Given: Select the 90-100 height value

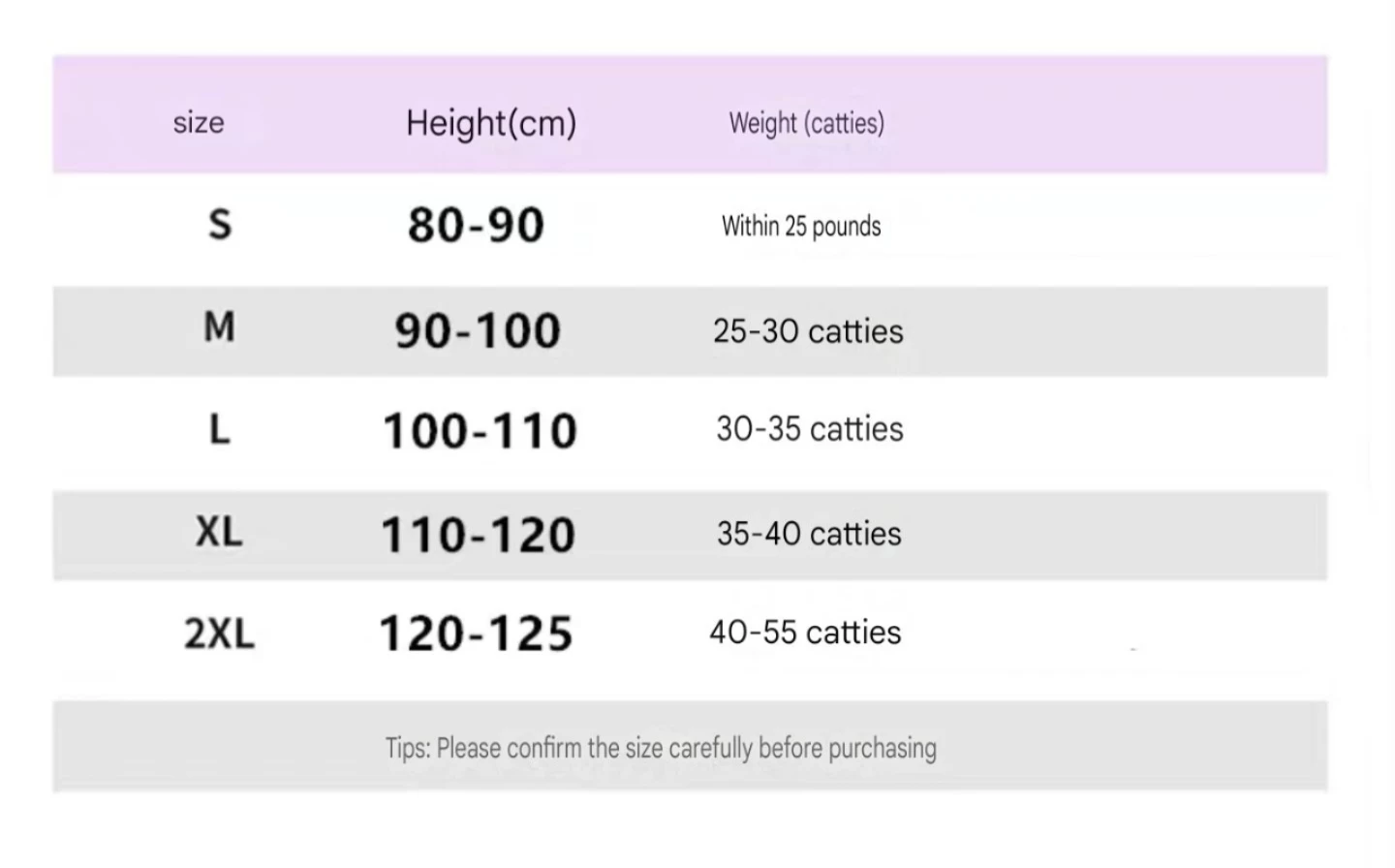Looking at the screenshot, I should tap(478, 331).
